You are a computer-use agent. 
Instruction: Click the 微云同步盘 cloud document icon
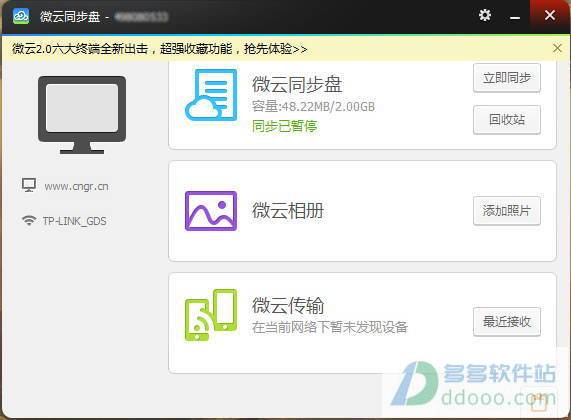click(x=211, y=95)
